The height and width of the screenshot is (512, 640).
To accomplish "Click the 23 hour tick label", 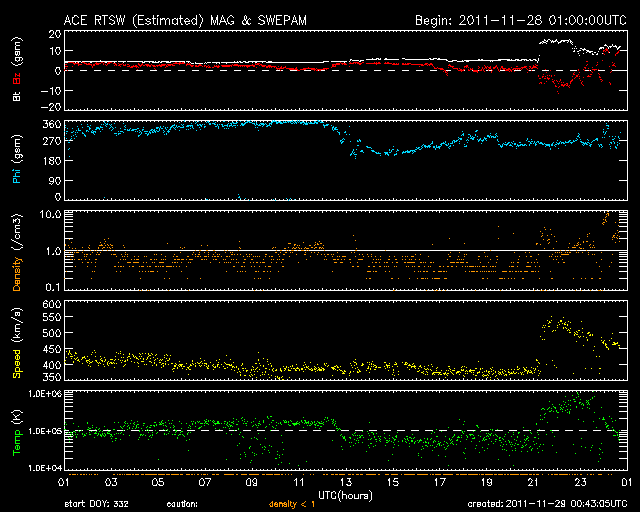I will 580,482.
